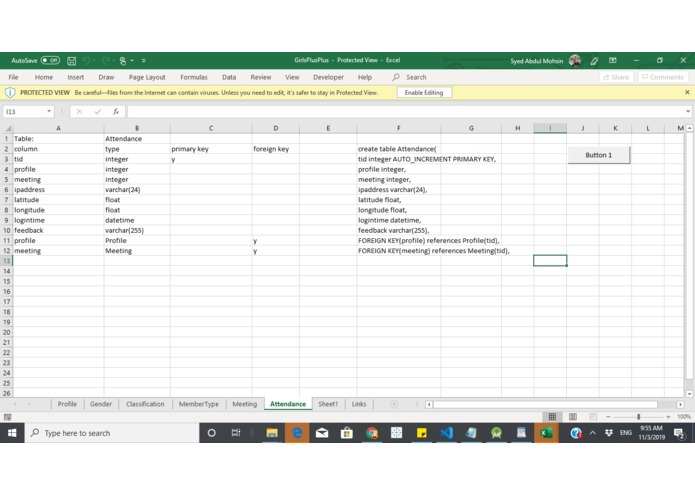Open the Page Layout tab
Screen dimensions: 695x494
147,77
